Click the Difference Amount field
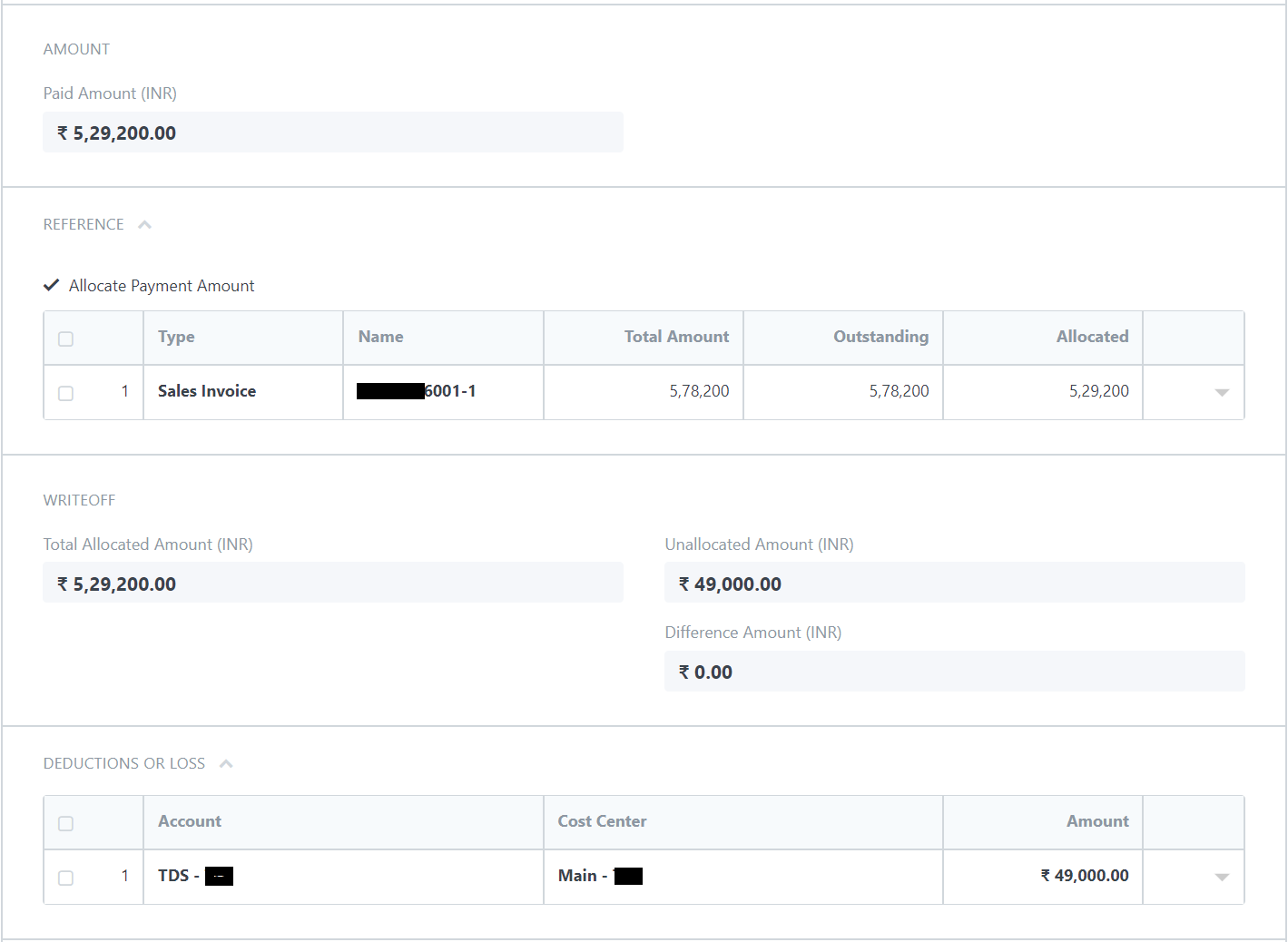 click(x=954, y=671)
